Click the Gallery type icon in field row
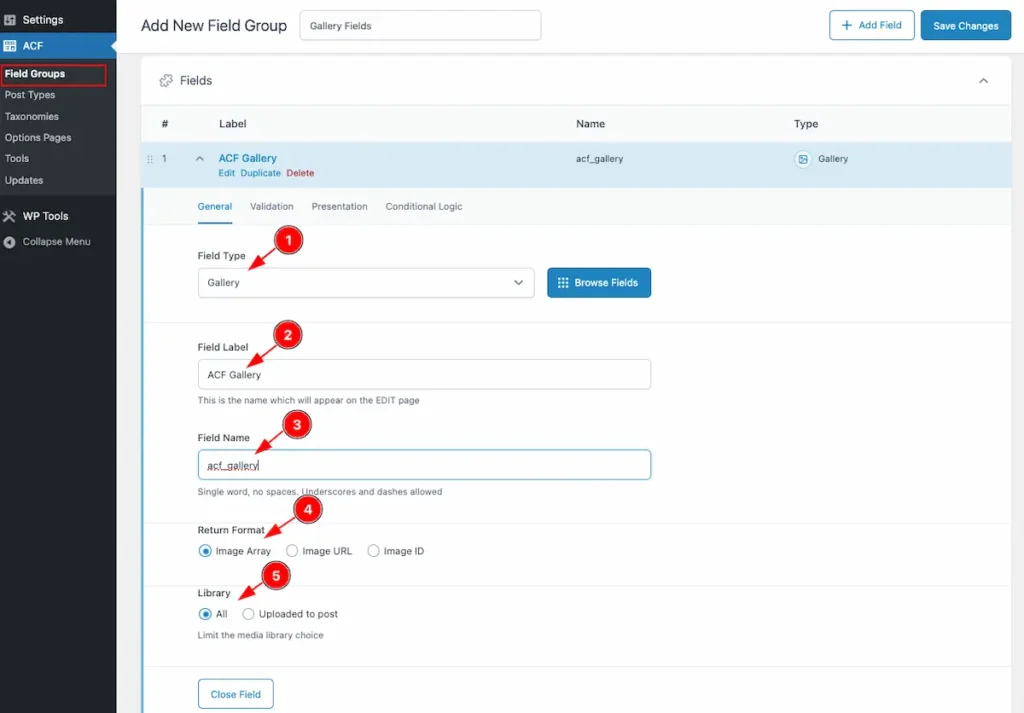Screen dimensions: 1024x713 click(x=803, y=159)
